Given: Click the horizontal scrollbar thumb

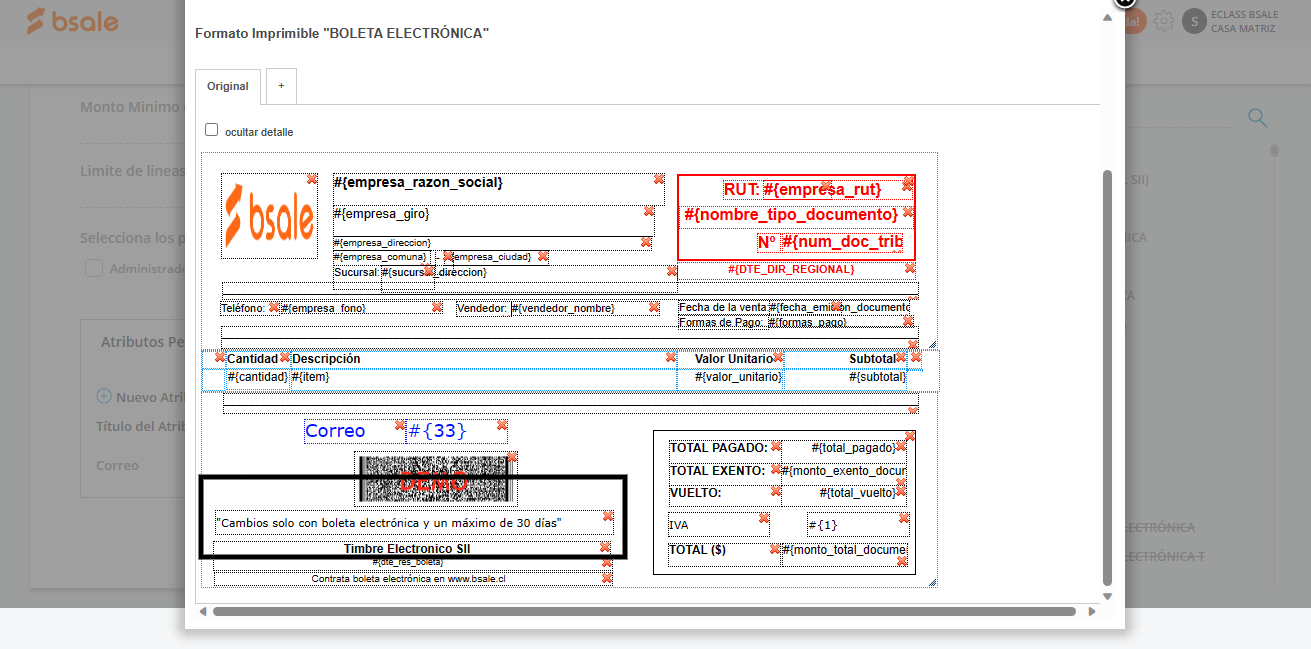Looking at the screenshot, I should pyautogui.click(x=644, y=611).
